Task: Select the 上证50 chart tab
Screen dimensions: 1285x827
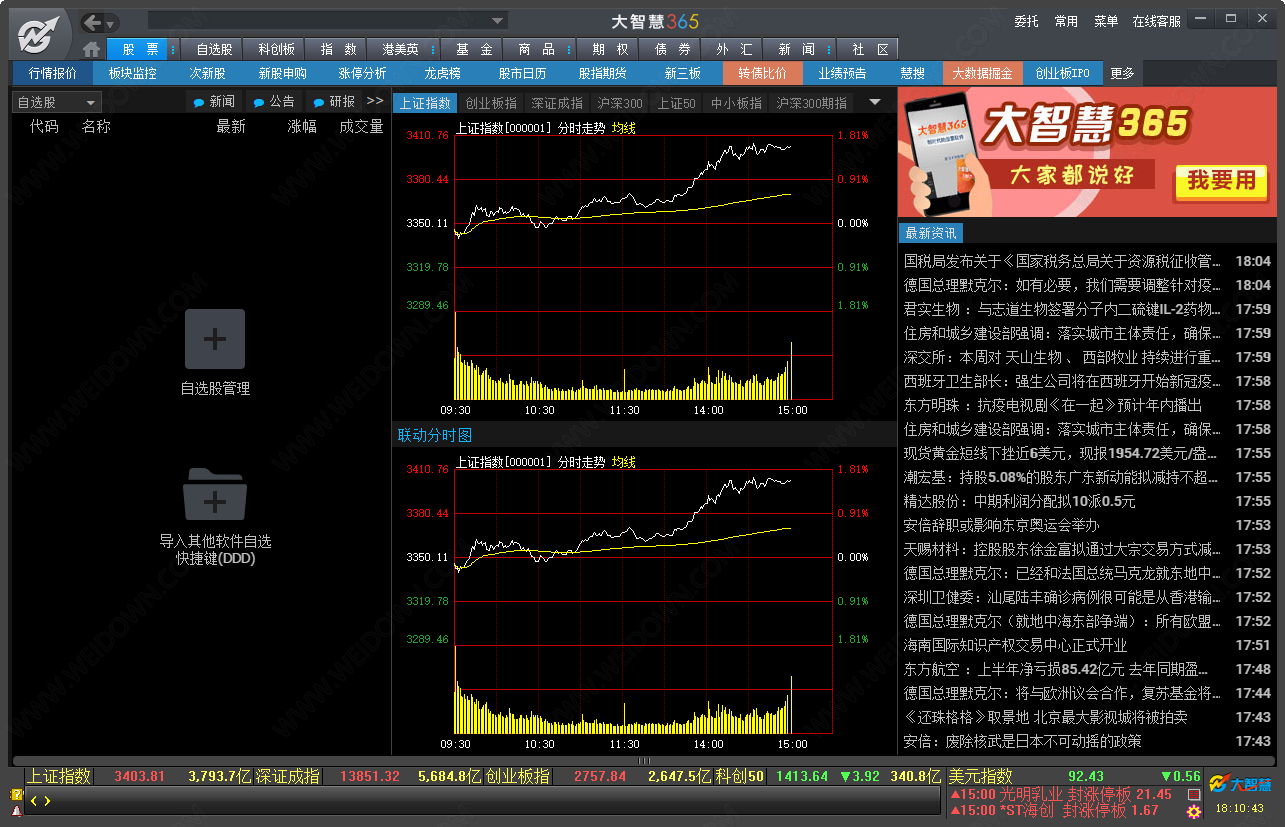Action: tap(676, 103)
